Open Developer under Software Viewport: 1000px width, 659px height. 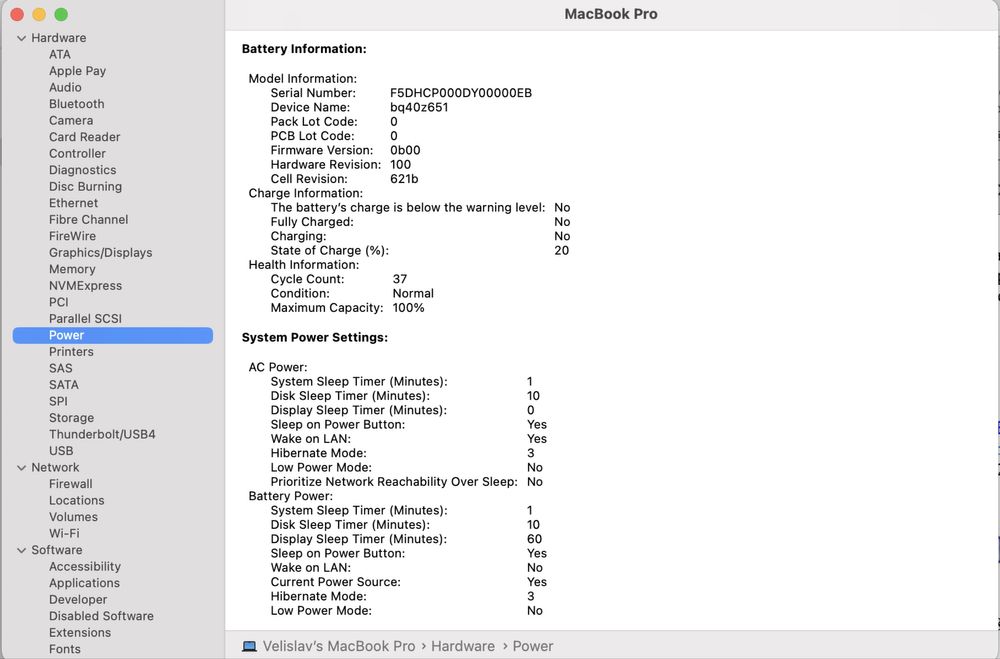tap(78, 600)
